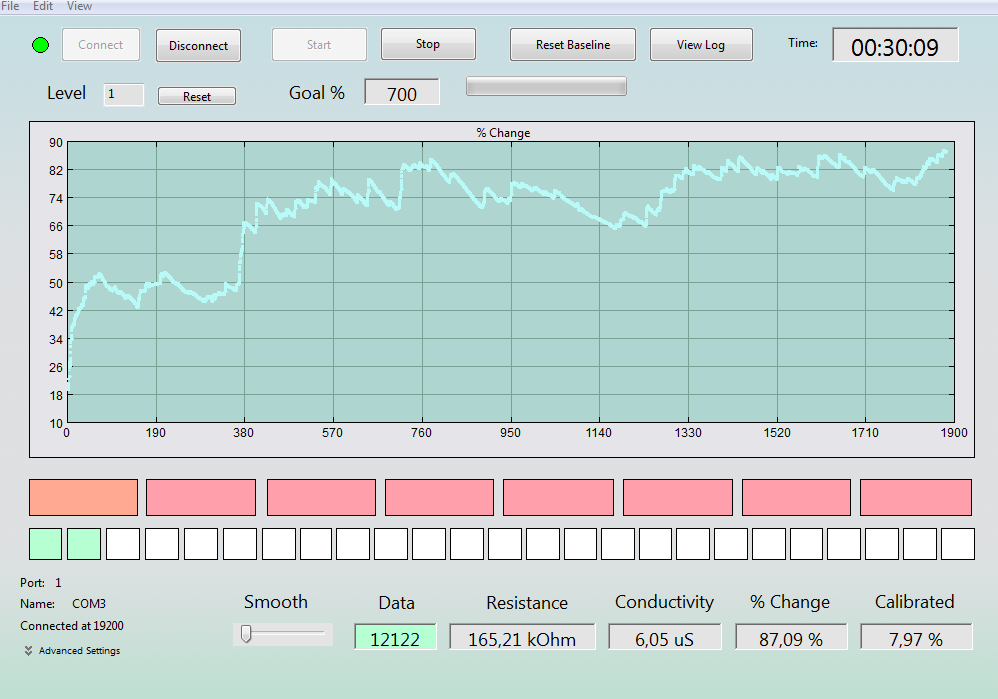
Task: Click the Connect button
Action: [101, 45]
